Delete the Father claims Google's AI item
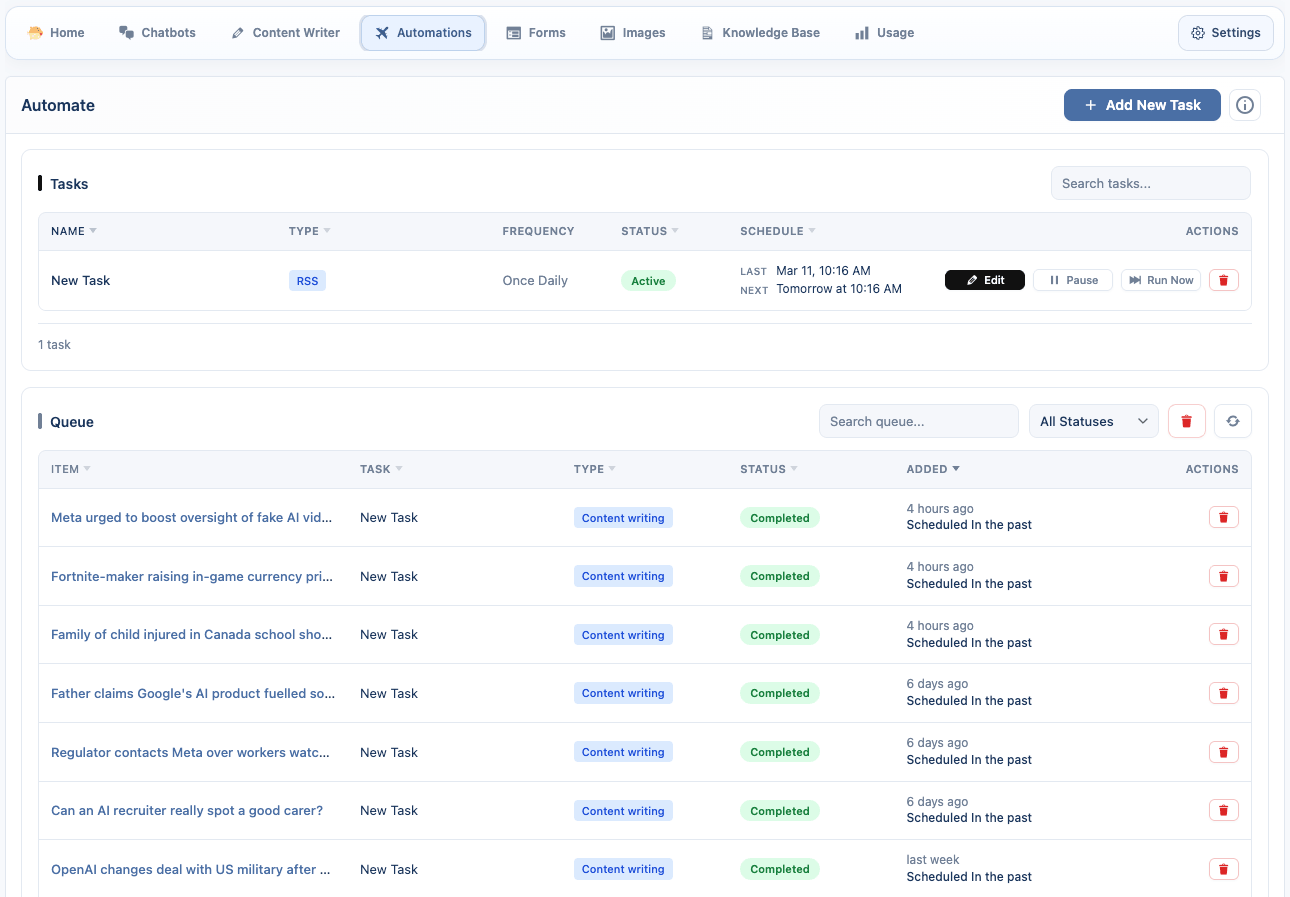The height and width of the screenshot is (897, 1290). tap(1224, 693)
